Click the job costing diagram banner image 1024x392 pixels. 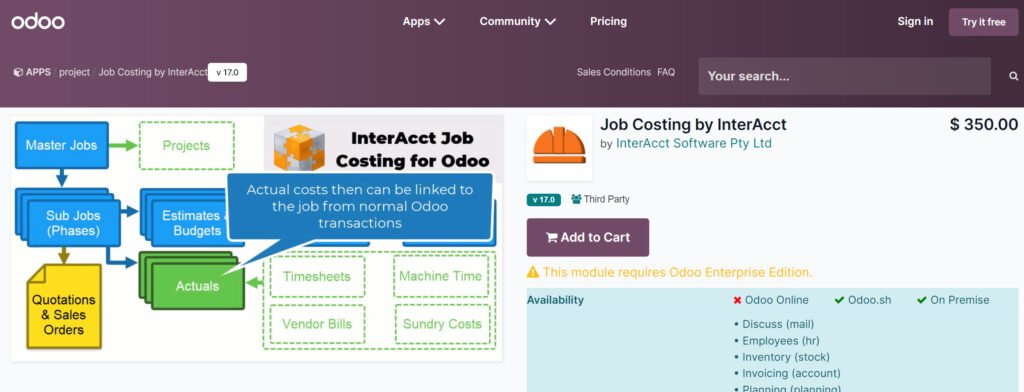(x=257, y=238)
